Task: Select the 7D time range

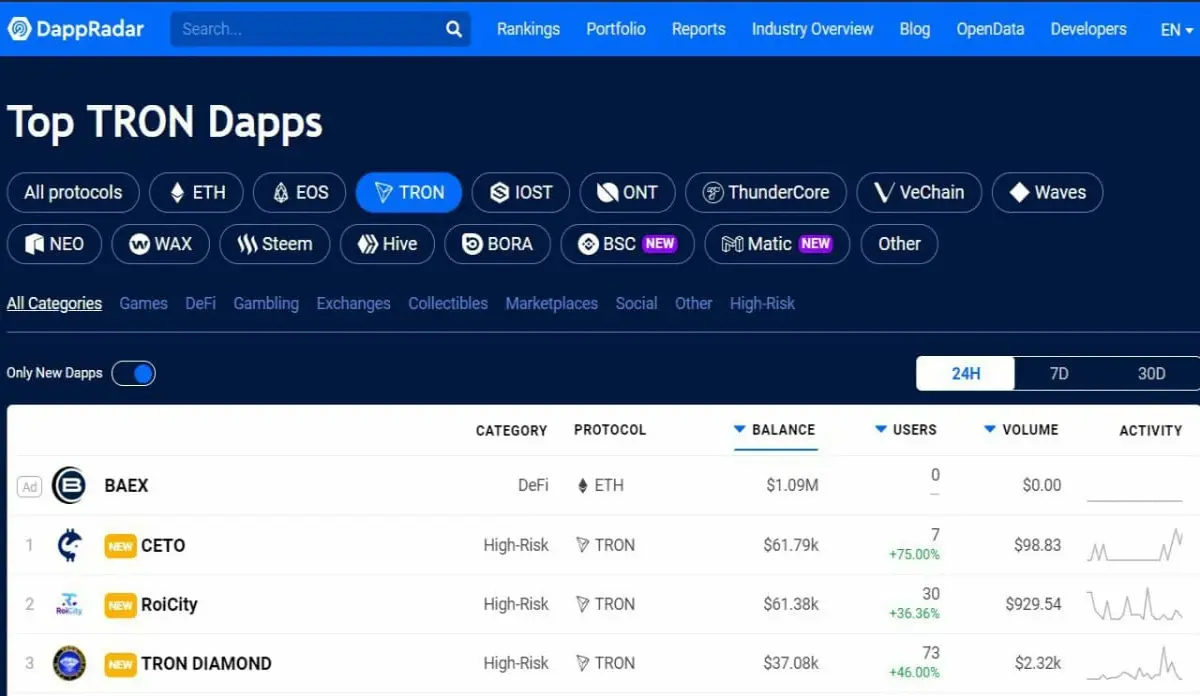Action: (x=1059, y=373)
